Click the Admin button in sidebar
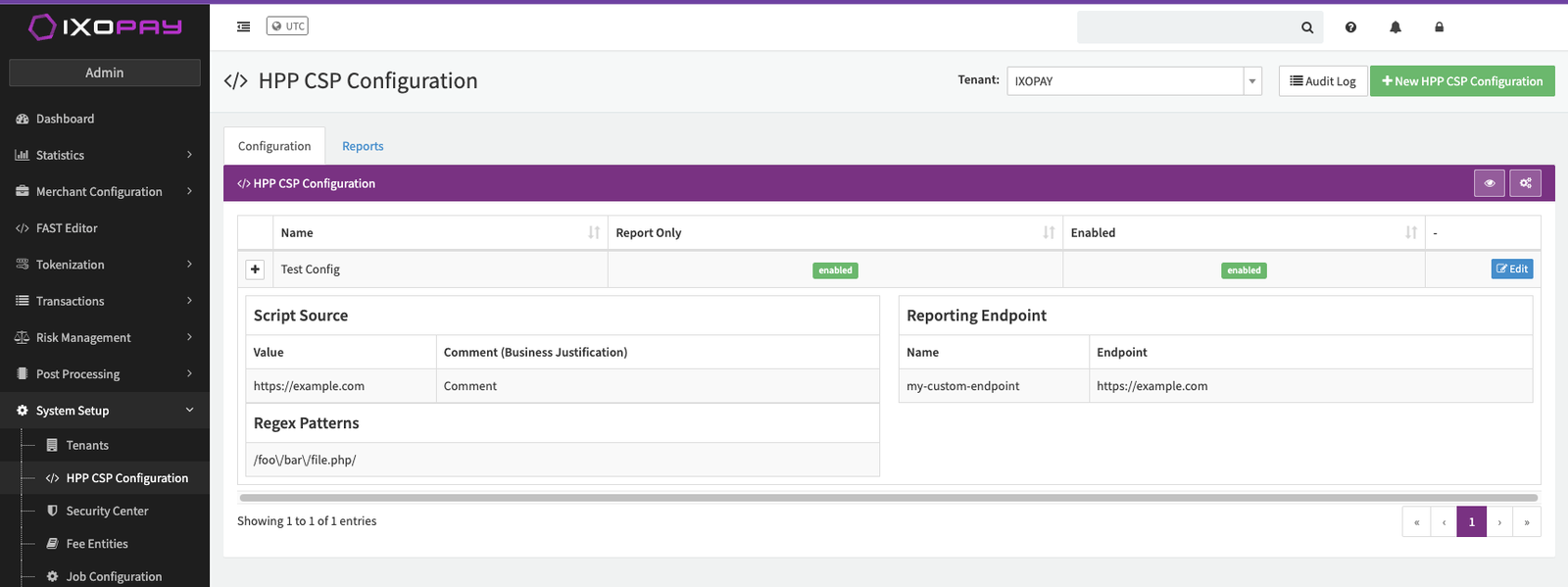Viewport: 1568px width, 587px height. click(x=105, y=73)
